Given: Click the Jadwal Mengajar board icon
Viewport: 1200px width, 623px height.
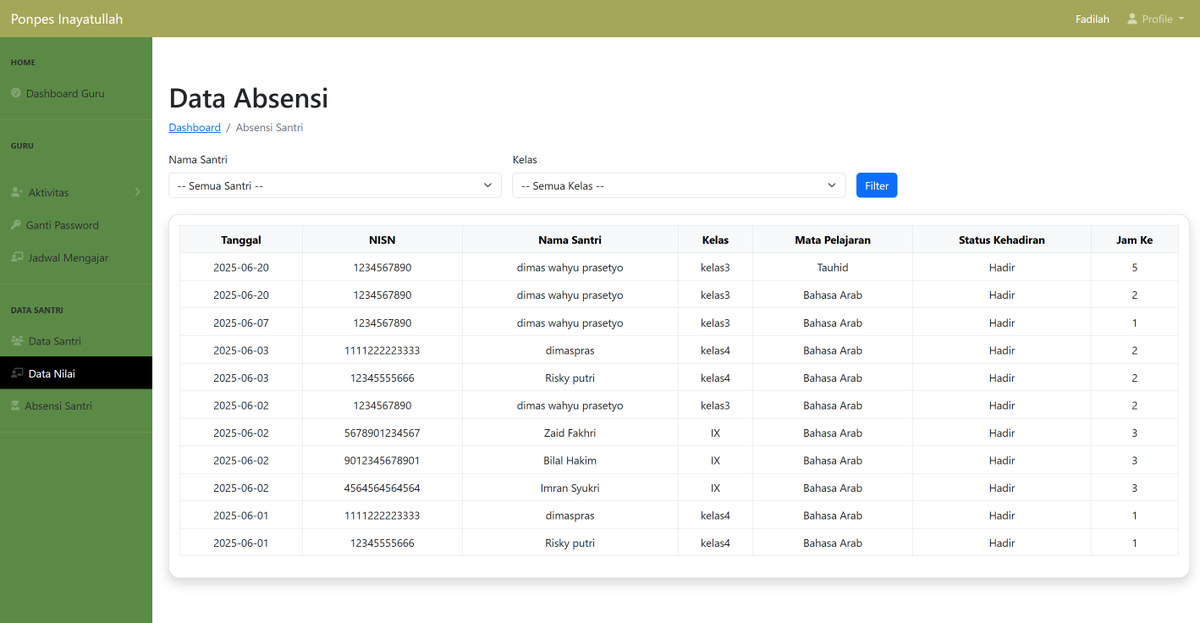Looking at the screenshot, I should [x=16, y=257].
